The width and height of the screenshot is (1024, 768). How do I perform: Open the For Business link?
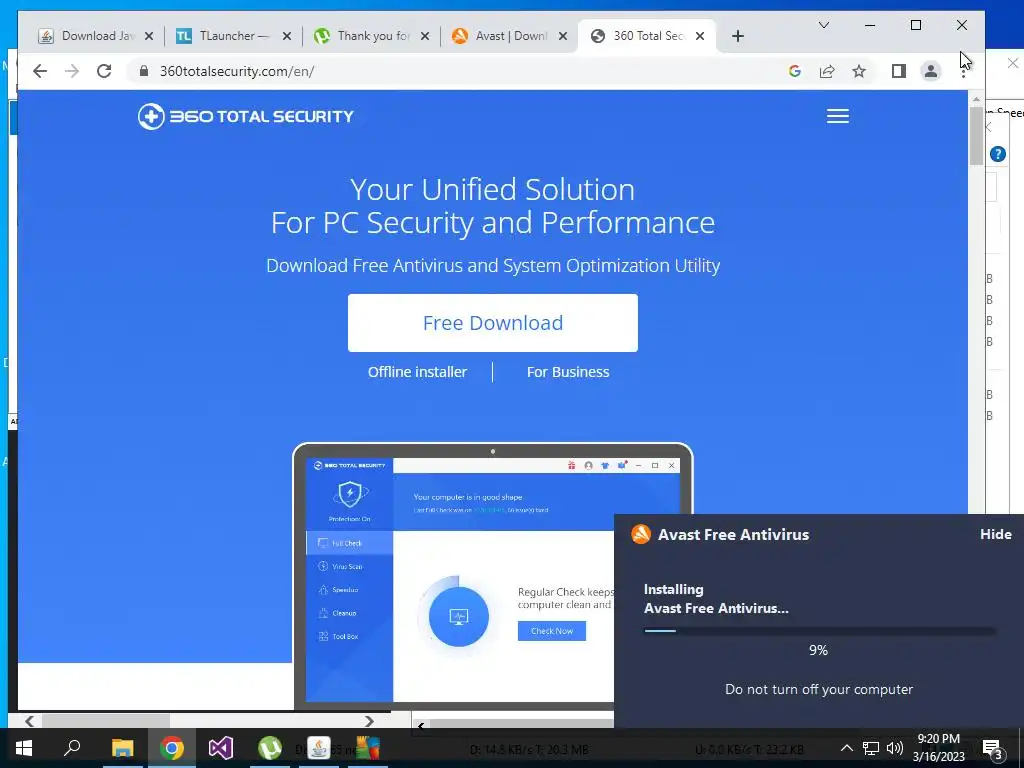pyautogui.click(x=568, y=372)
